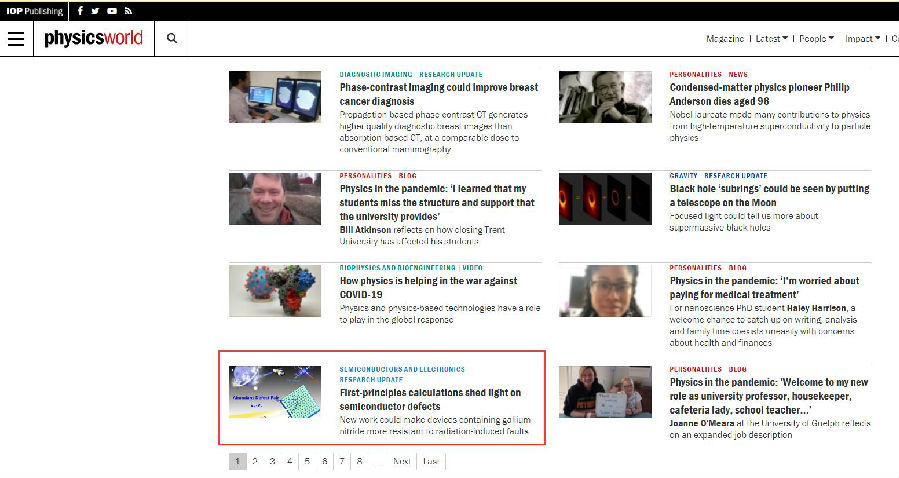This screenshot has width=899, height=478.
Task: Click the coronavirus model thumbnail image
Action: pos(275,291)
